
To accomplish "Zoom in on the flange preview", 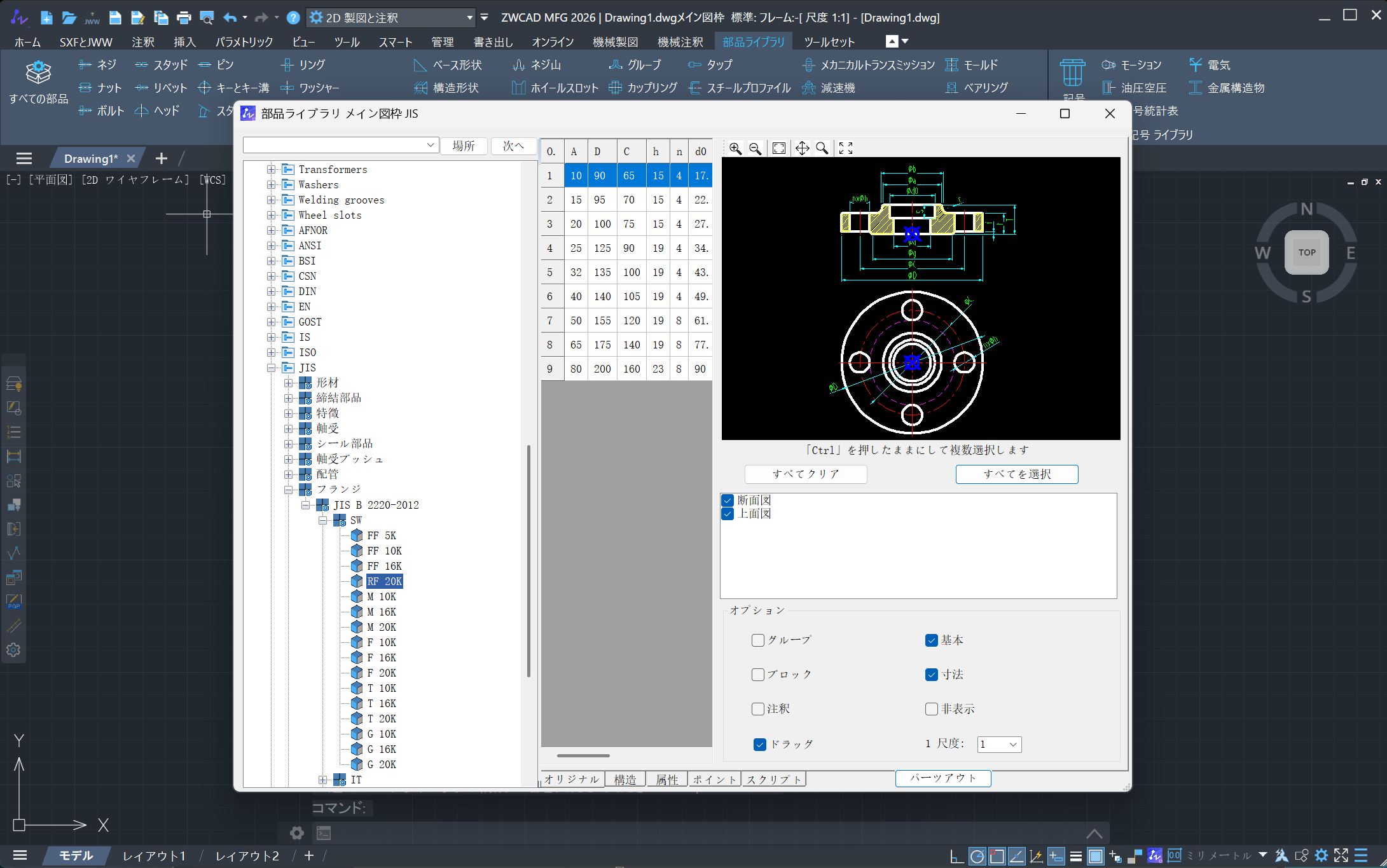I will pos(736,148).
